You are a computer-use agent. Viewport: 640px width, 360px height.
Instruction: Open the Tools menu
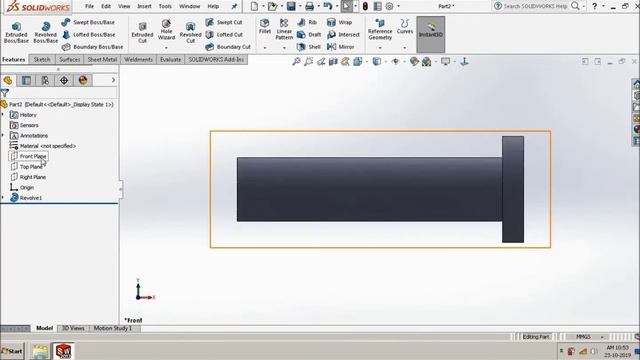(x=165, y=6)
